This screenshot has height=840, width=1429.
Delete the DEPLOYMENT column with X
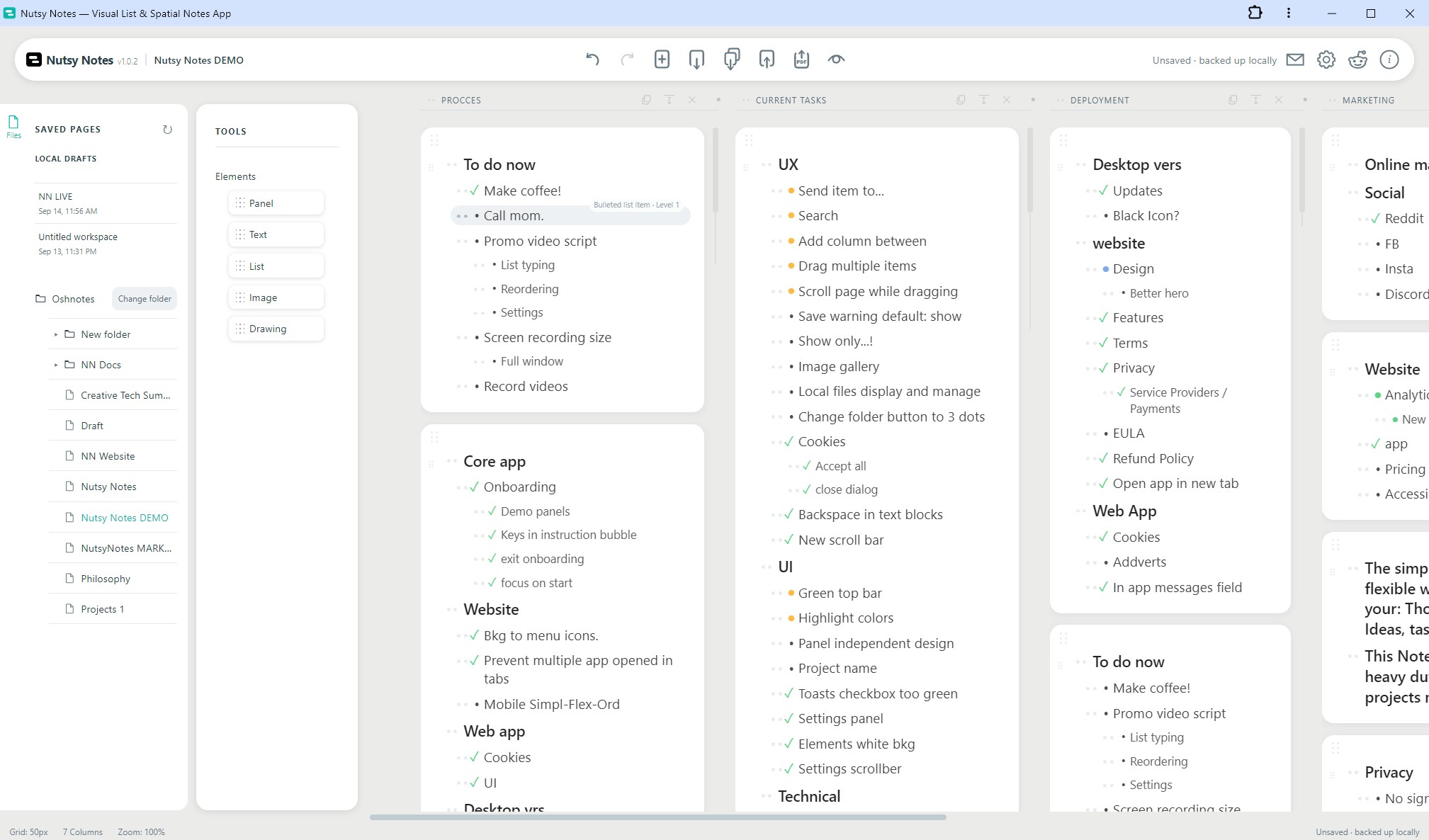click(x=1279, y=100)
